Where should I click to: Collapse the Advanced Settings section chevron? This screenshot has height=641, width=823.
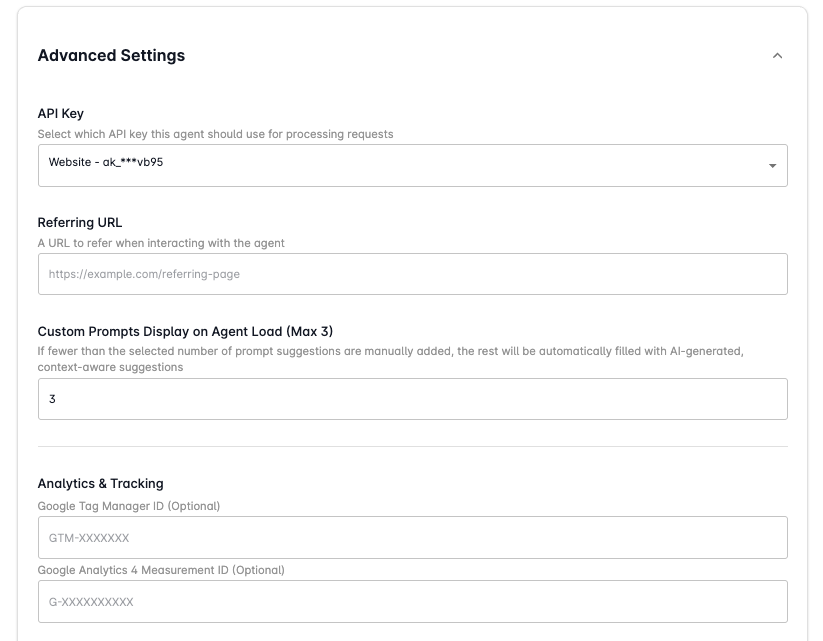tap(777, 56)
